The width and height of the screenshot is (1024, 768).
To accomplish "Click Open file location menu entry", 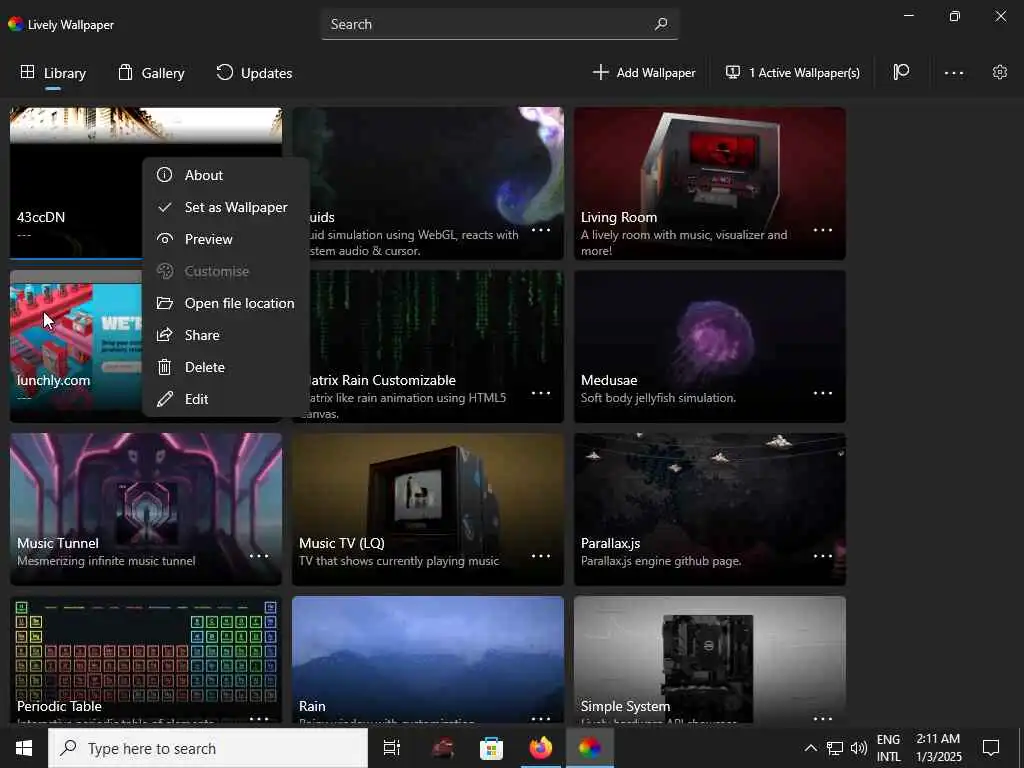I will pyautogui.click(x=225, y=303).
